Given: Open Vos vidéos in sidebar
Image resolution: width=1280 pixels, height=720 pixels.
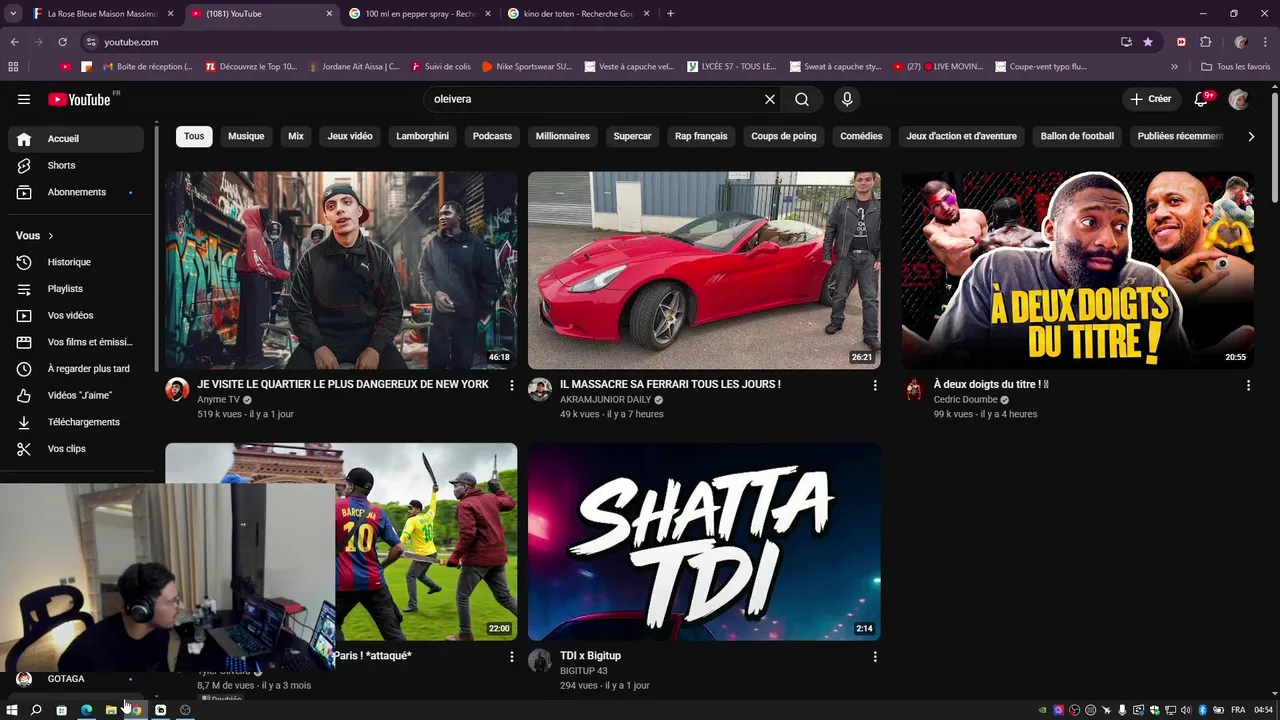Looking at the screenshot, I should [76, 315].
